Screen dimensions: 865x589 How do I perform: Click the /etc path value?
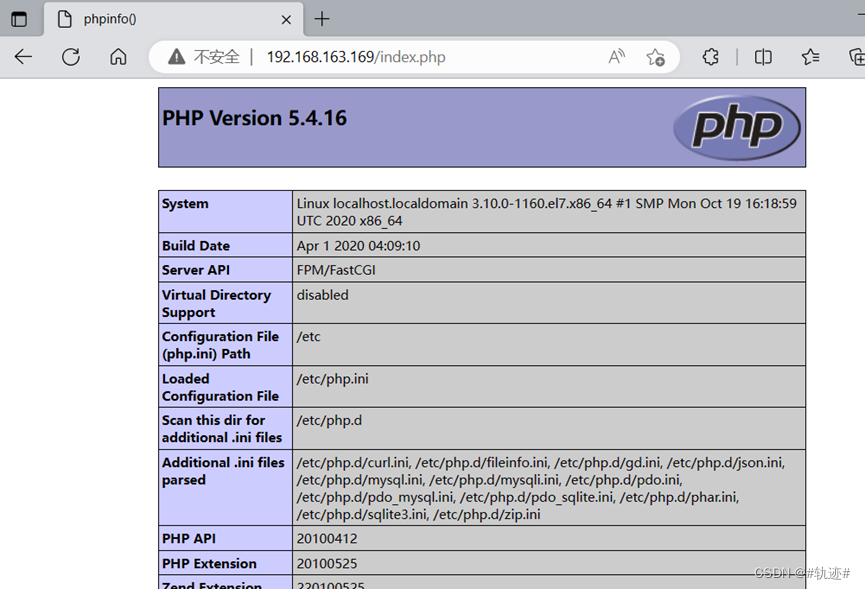point(308,336)
